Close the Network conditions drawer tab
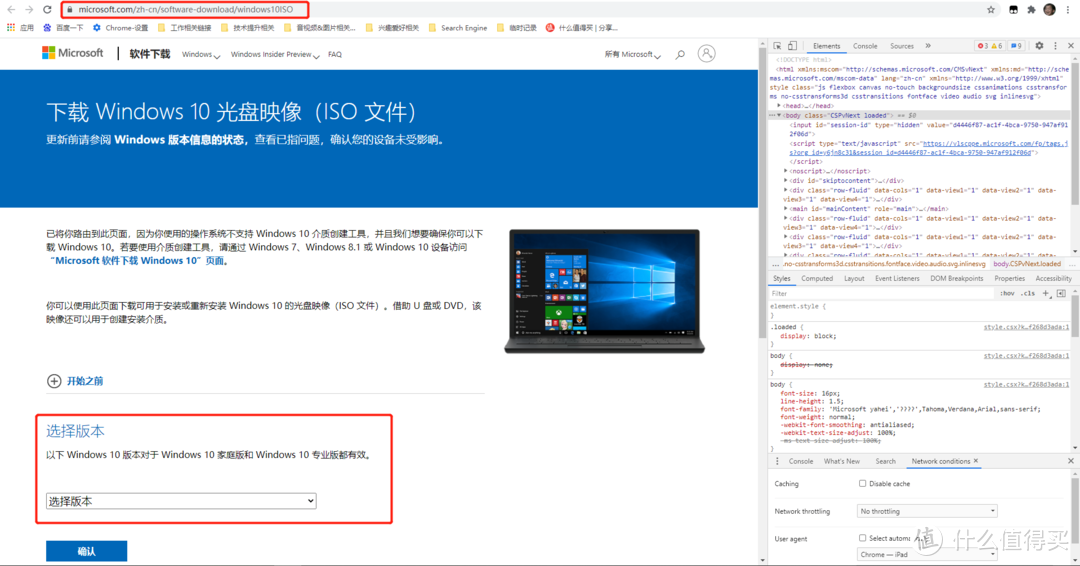 point(975,461)
